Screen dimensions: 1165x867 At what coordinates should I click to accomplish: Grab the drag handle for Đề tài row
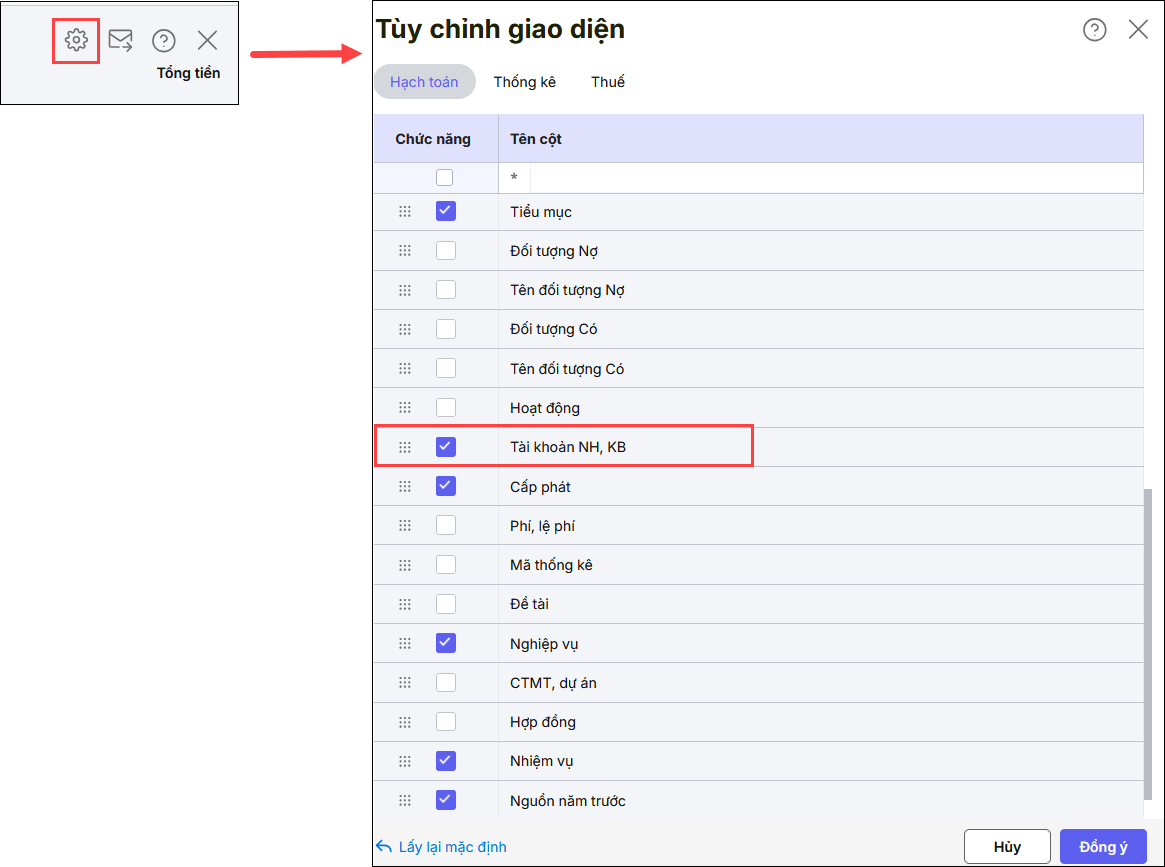coord(405,604)
